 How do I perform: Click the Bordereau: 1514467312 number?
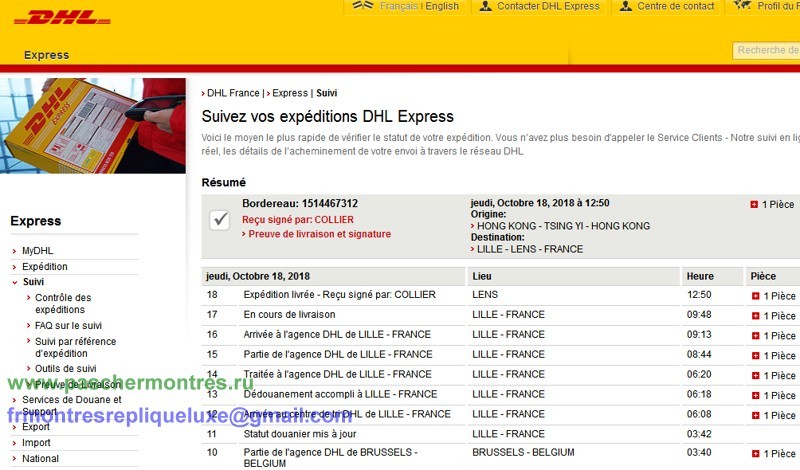click(299, 203)
